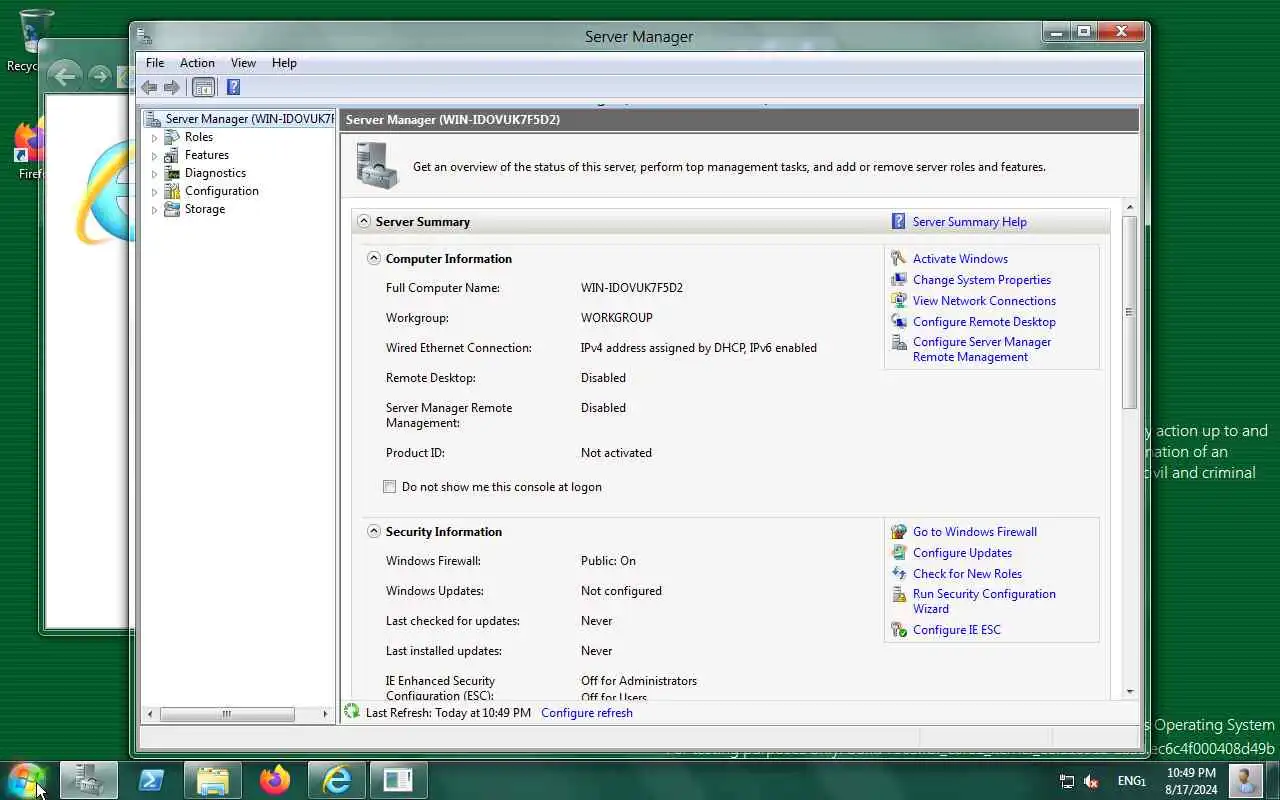
Task: Open the View Network Connections link
Action: [984, 301]
